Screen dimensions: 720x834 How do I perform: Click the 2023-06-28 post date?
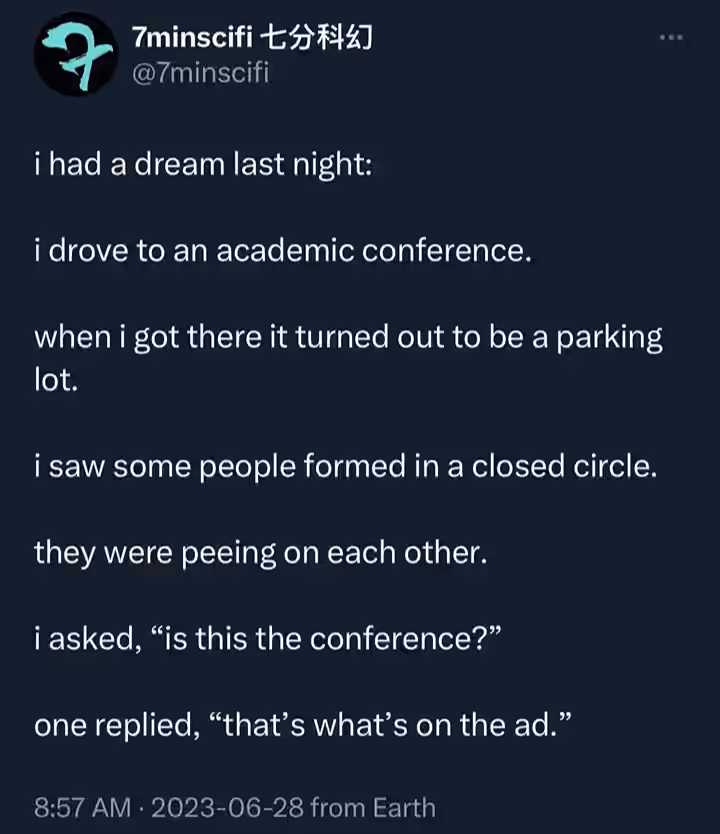(x=228, y=807)
